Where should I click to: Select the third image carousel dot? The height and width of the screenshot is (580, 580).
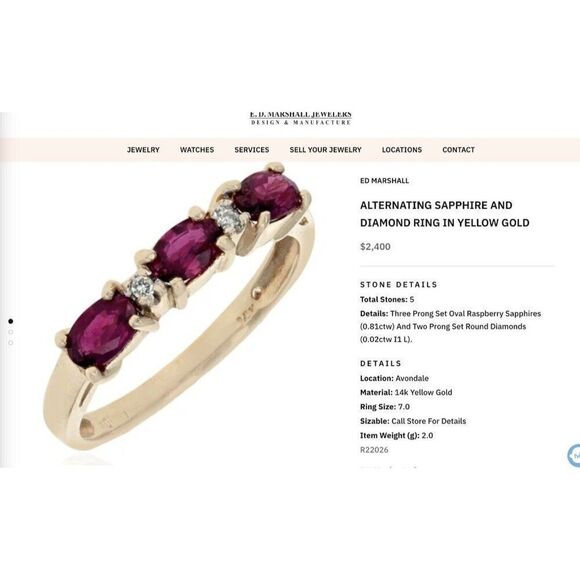click(x=10, y=343)
